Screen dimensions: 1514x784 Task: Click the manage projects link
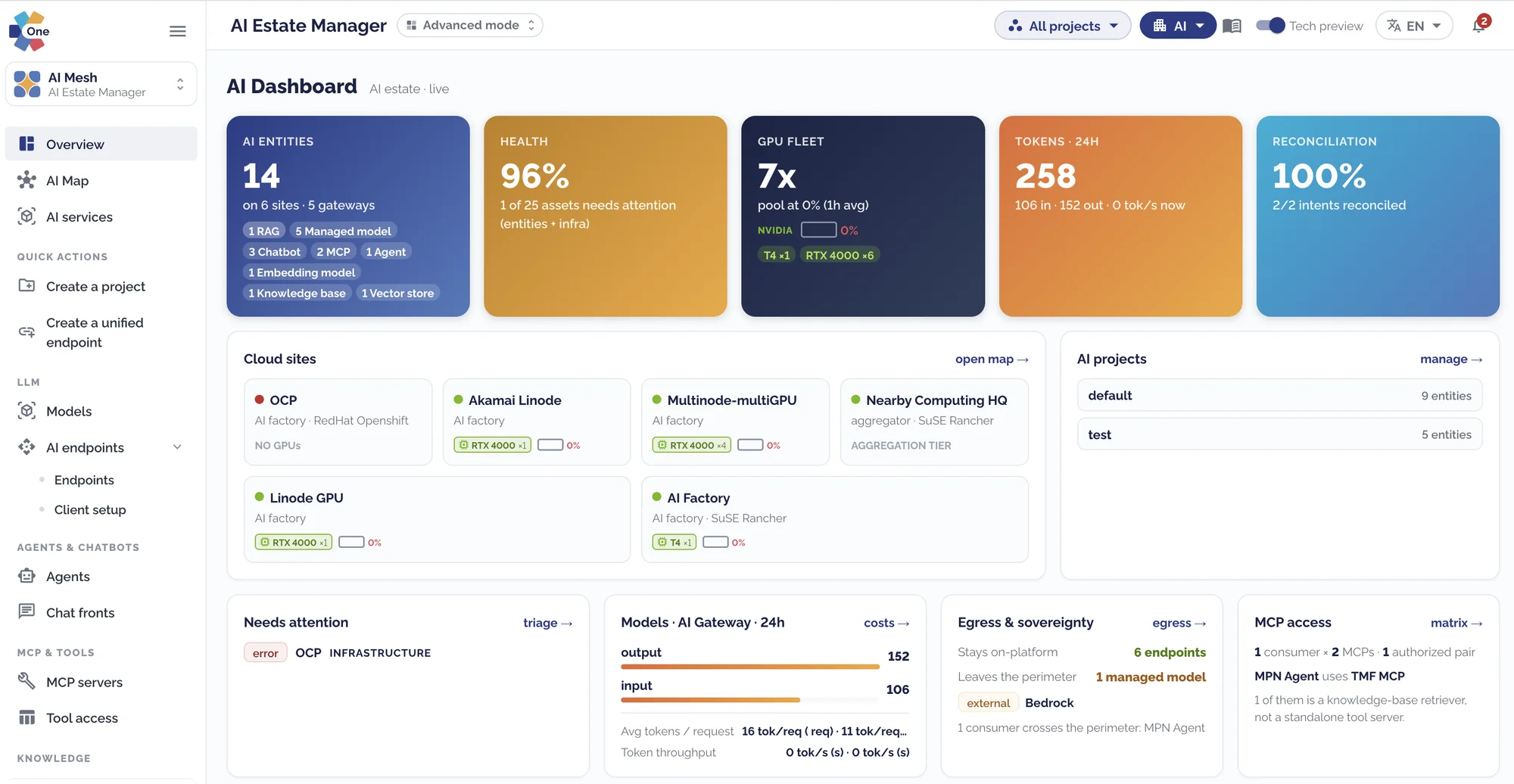(1451, 359)
